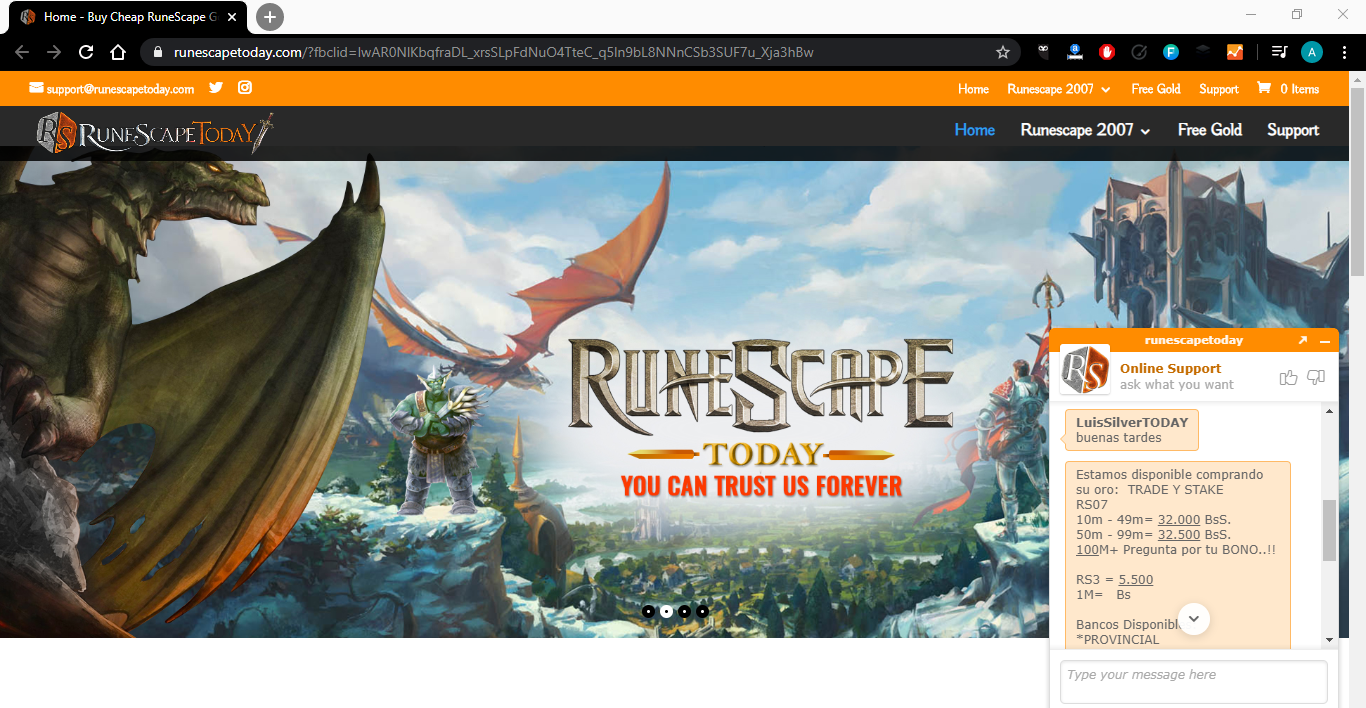This screenshot has width=1366, height=708.
Task: Open the blue 'a' ruler extension
Action: [x=1075, y=52]
